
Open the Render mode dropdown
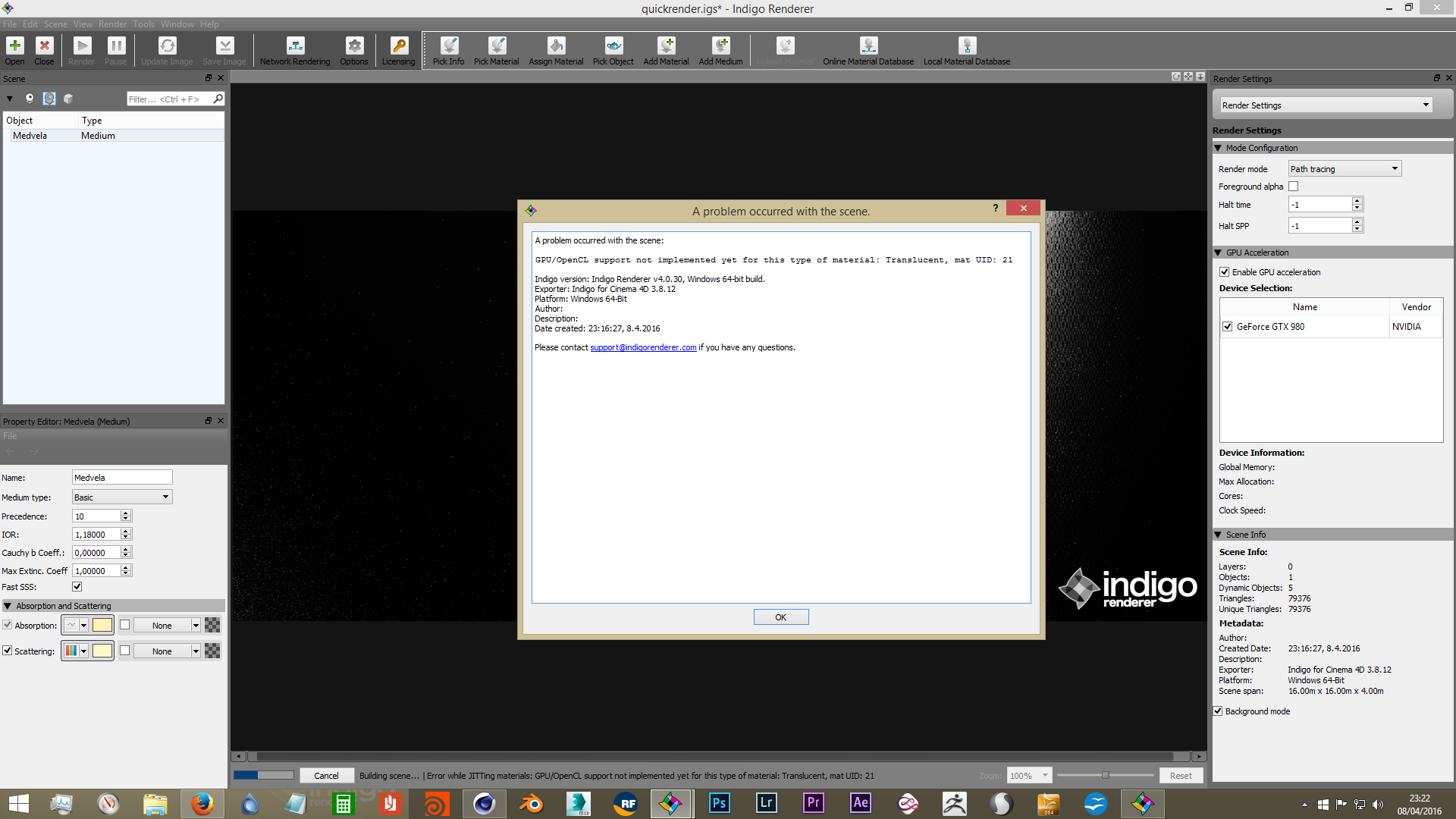pos(1345,169)
